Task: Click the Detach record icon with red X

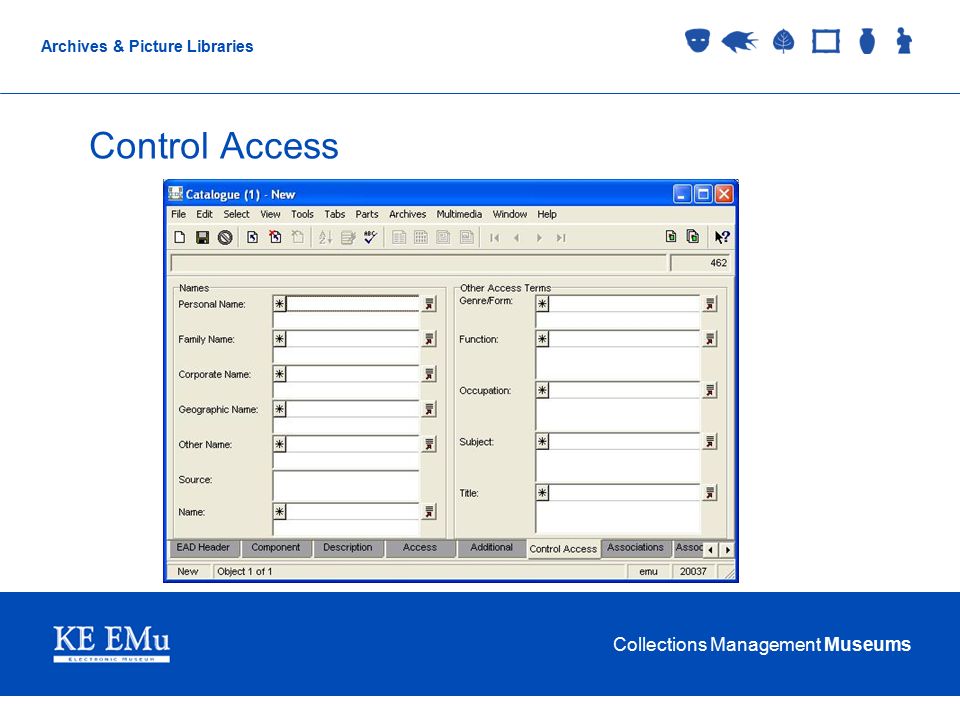Action: (275, 238)
